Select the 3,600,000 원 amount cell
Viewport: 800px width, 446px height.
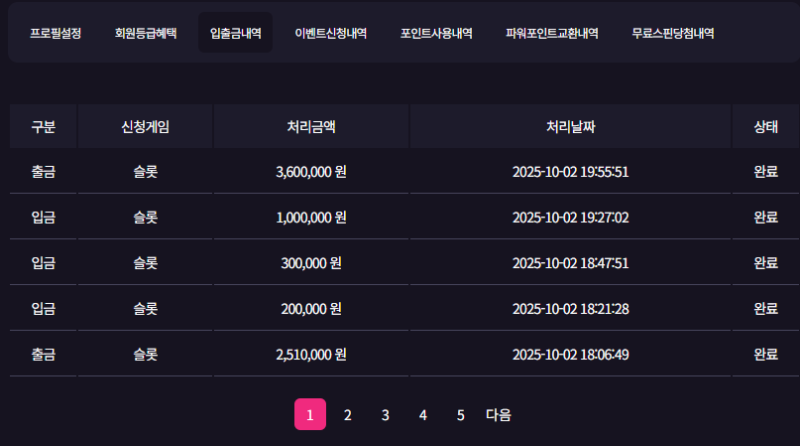pyautogui.click(x=311, y=172)
